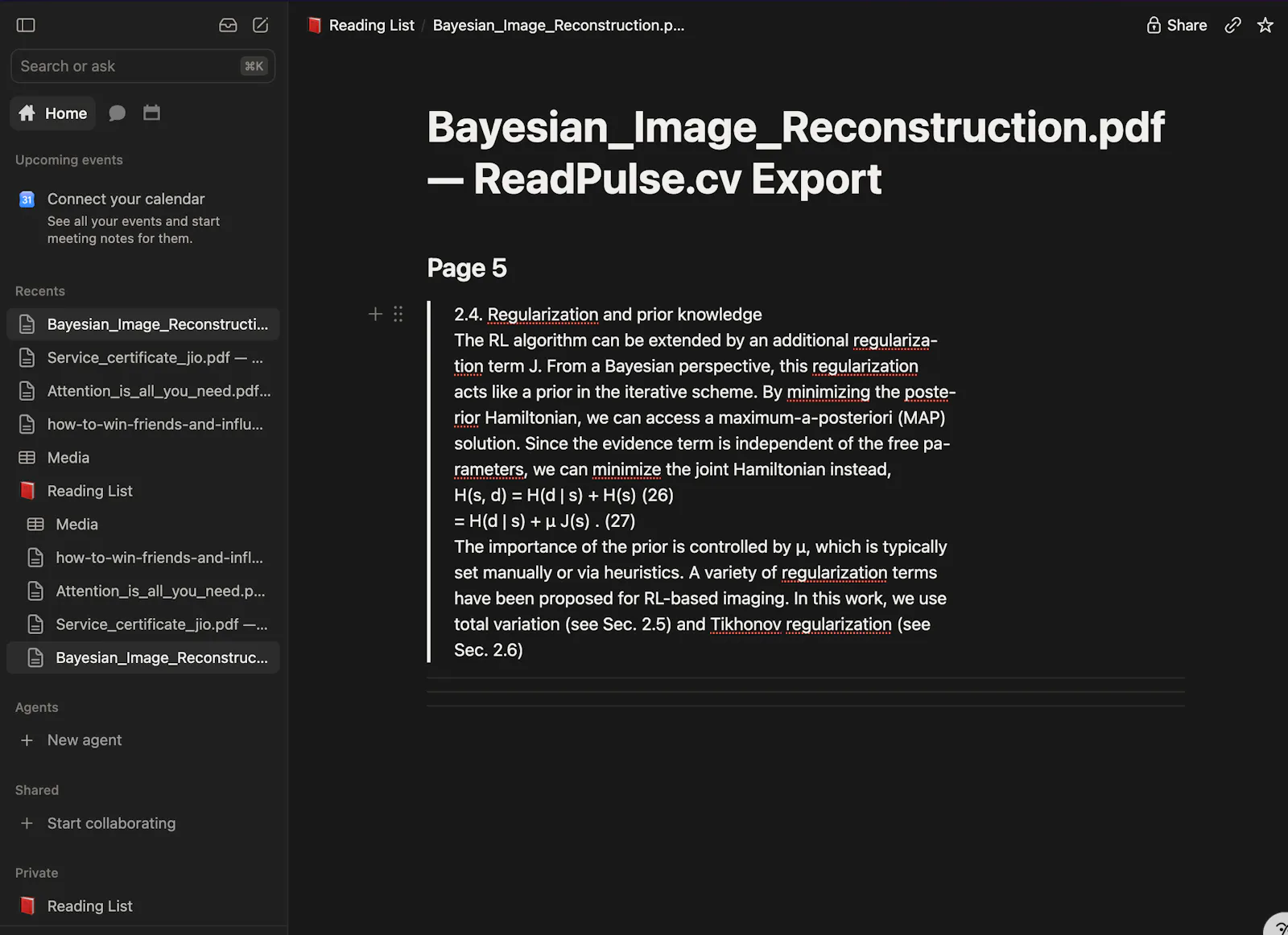Image resolution: width=1288 pixels, height=935 pixels.
Task: Open Reading List under Private
Action: click(143, 906)
